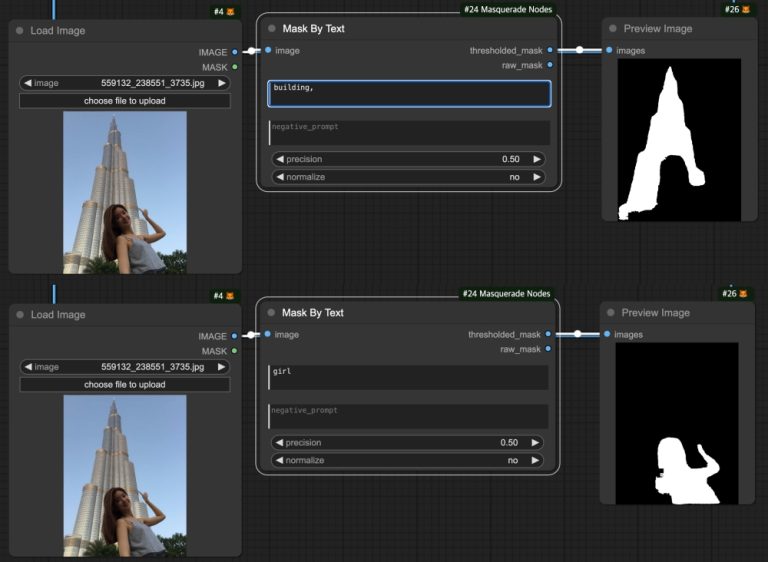Focus the prompt field containing 'building,'
Screen dimensions: 768x562
(x=409, y=94)
